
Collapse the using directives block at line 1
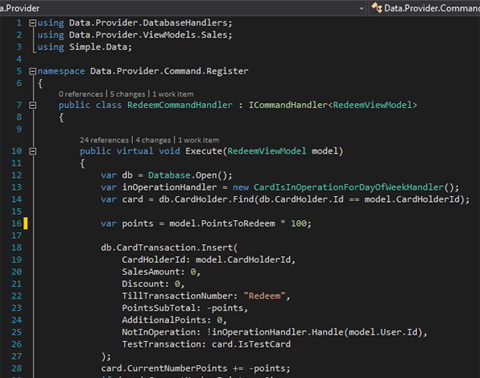32,23
